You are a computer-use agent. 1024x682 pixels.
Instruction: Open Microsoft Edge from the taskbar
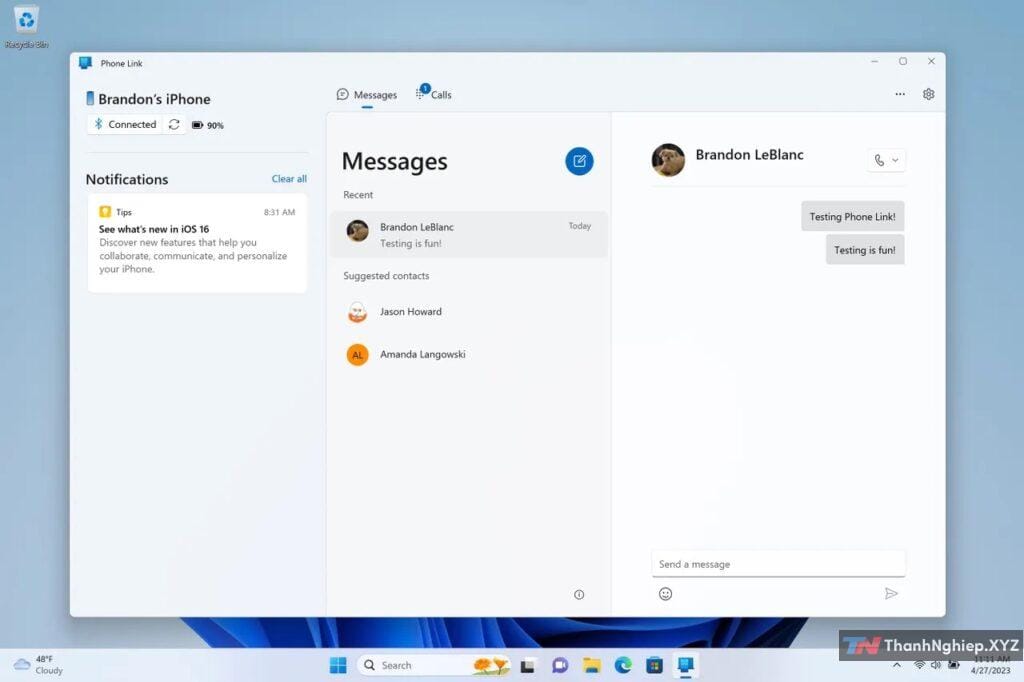tap(623, 665)
